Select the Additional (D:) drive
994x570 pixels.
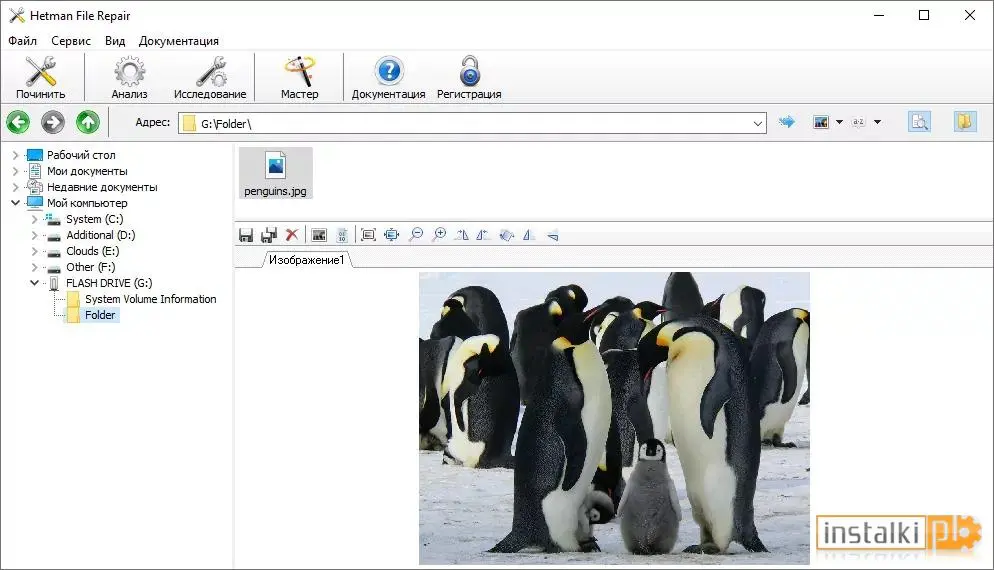point(101,235)
